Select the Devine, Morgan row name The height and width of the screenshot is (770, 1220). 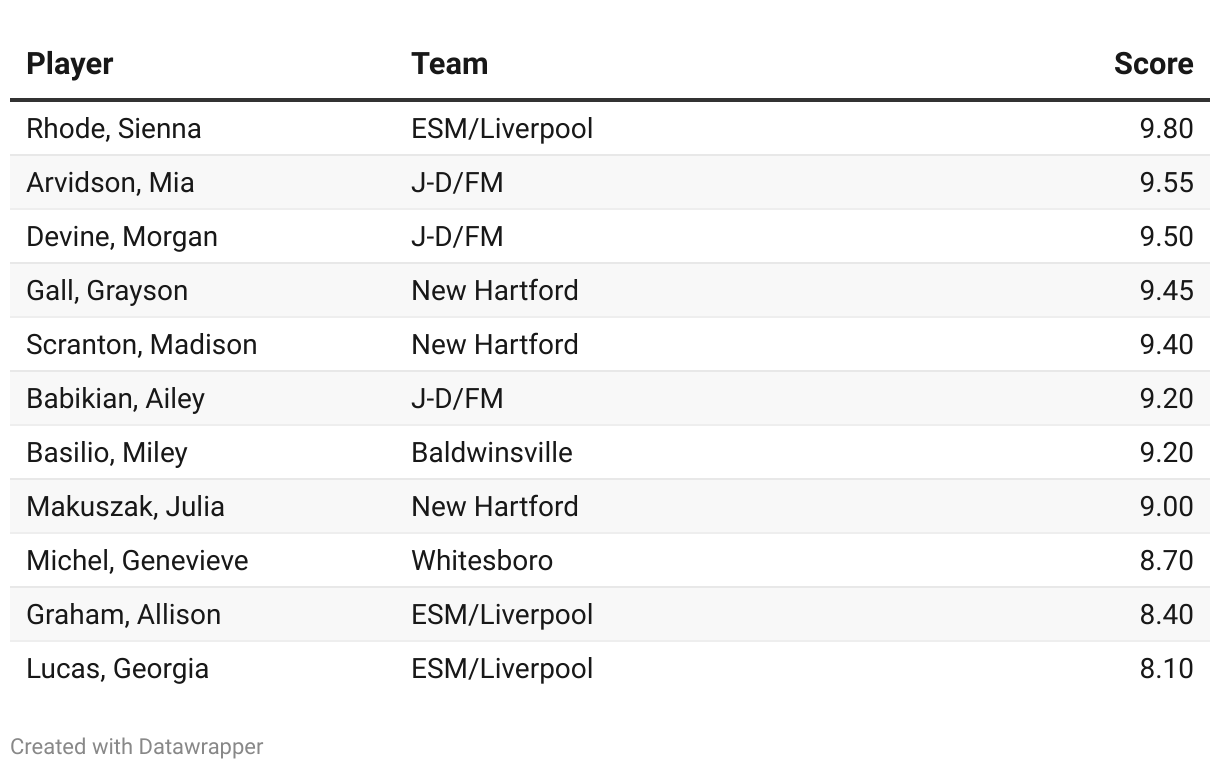click(122, 237)
